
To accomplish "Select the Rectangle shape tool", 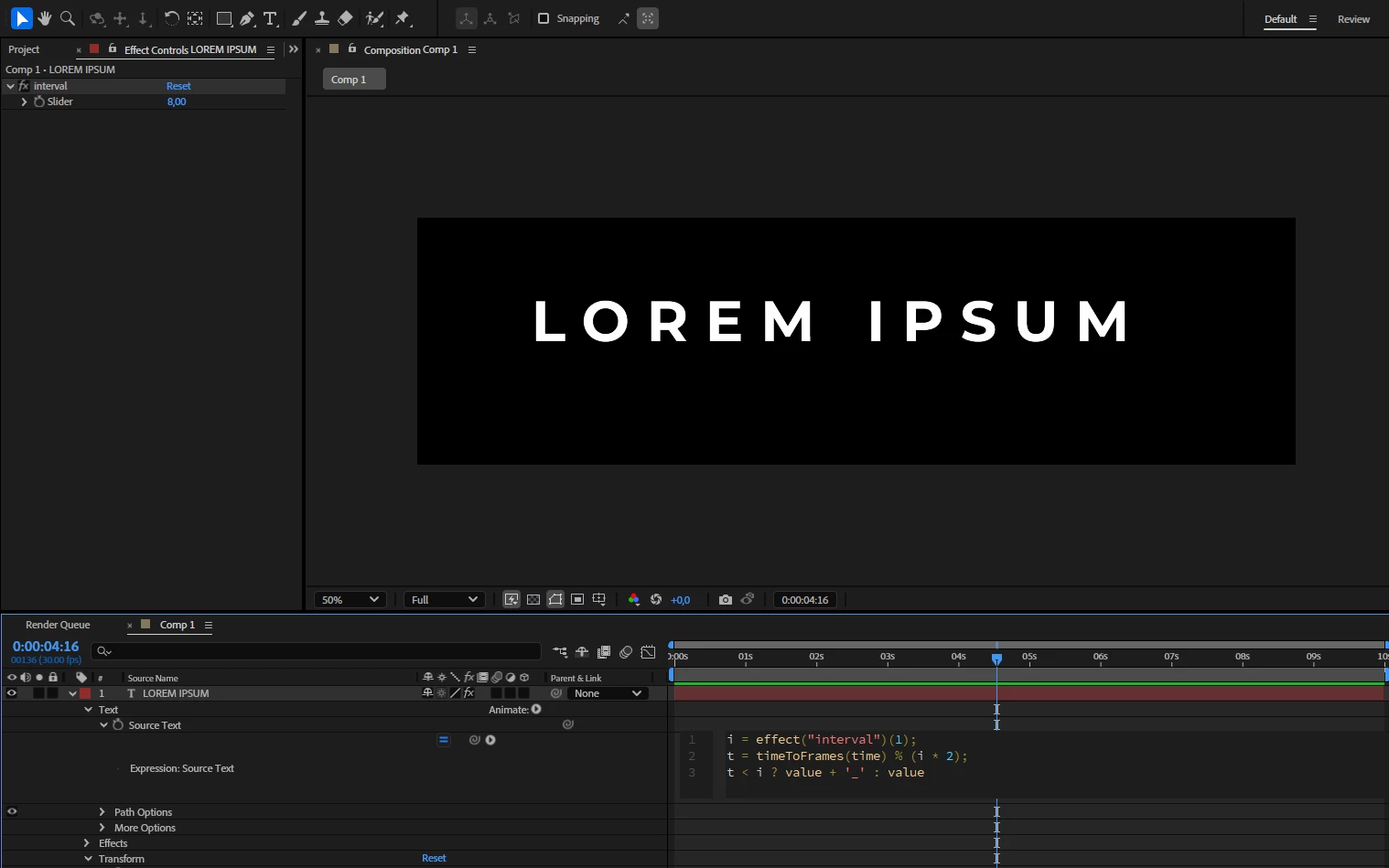I will tap(224, 18).
